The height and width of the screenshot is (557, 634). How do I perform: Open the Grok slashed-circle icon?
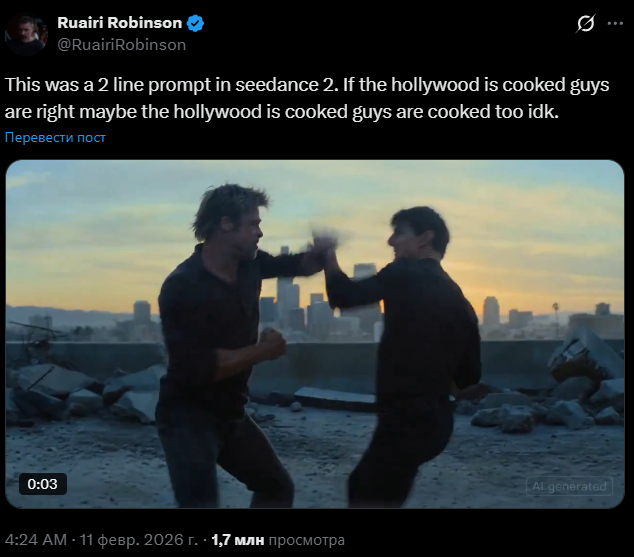[585, 23]
